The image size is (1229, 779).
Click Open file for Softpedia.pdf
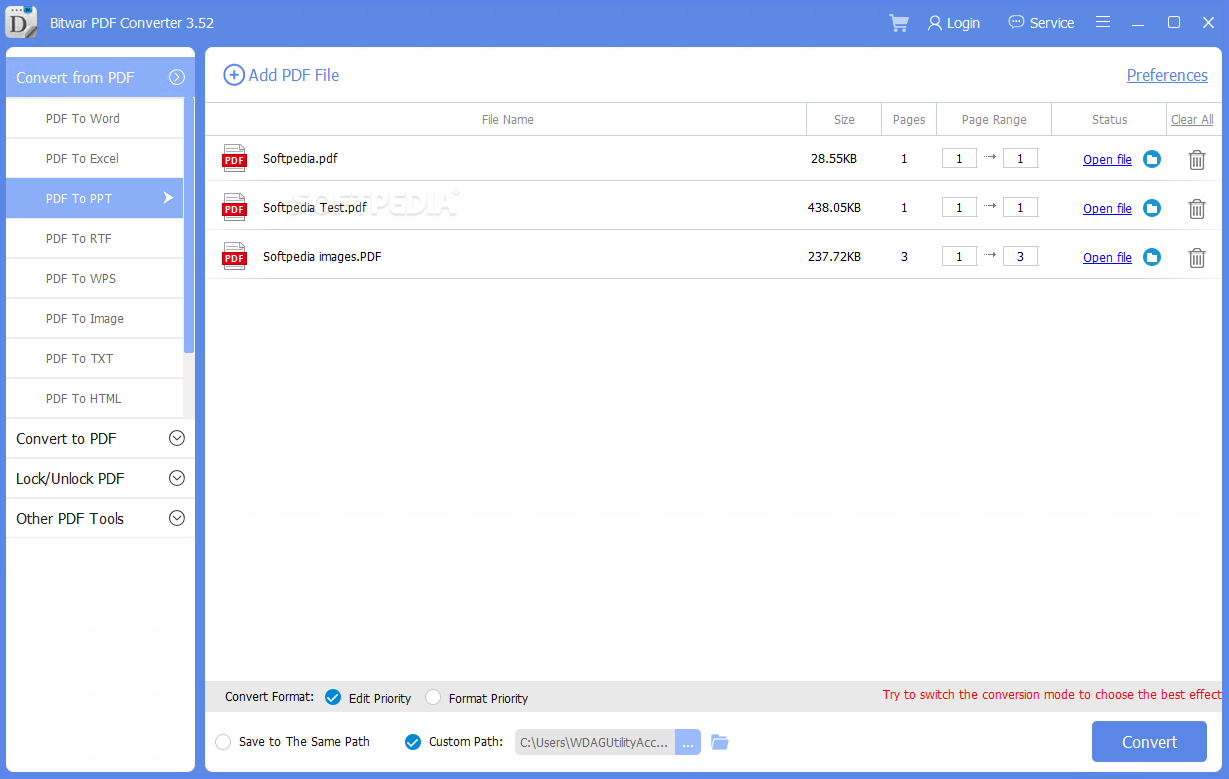coord(1107,159)
